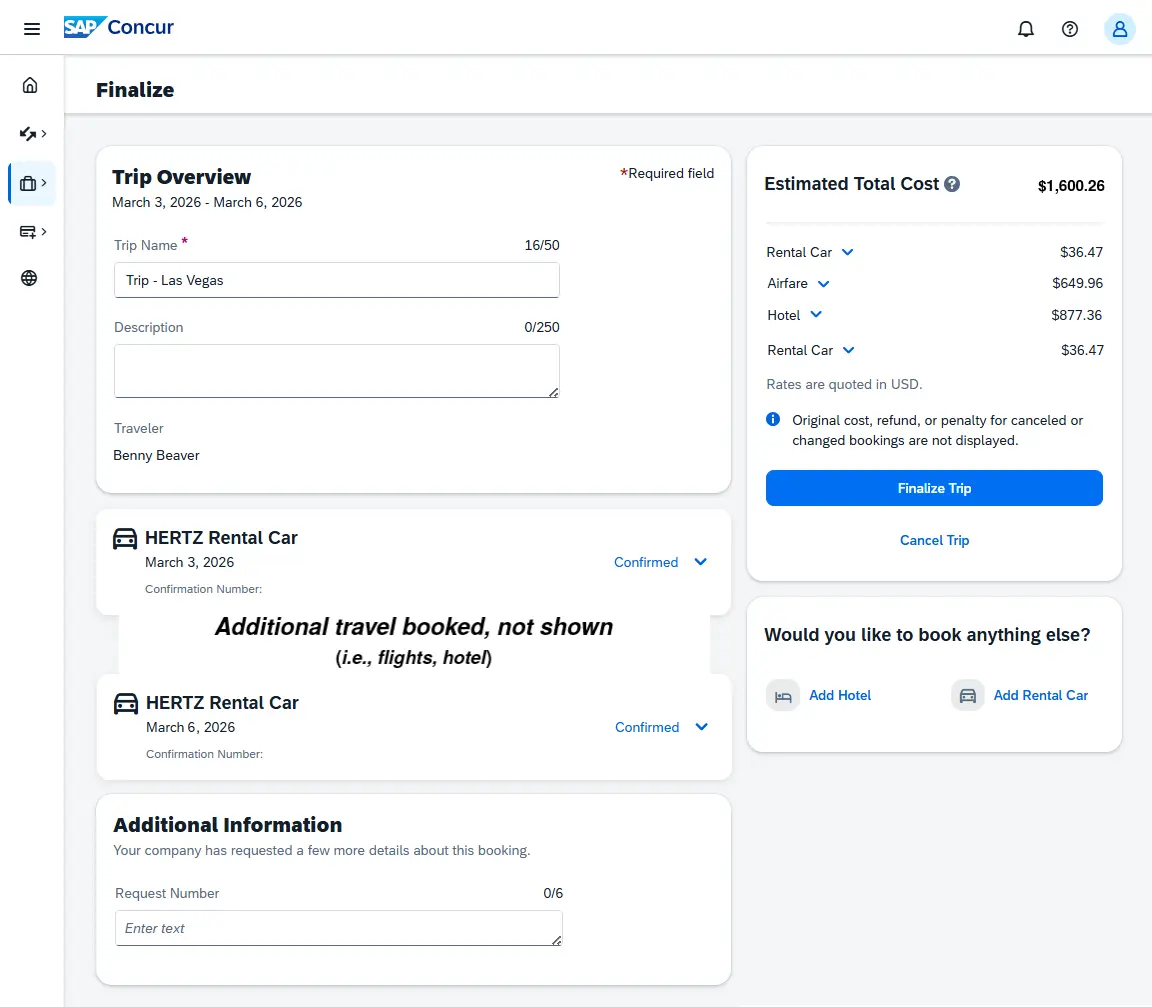Viewport: 1152px width, 1007px height.
Task: Focus the Request Number field
Action: point(338,928)
